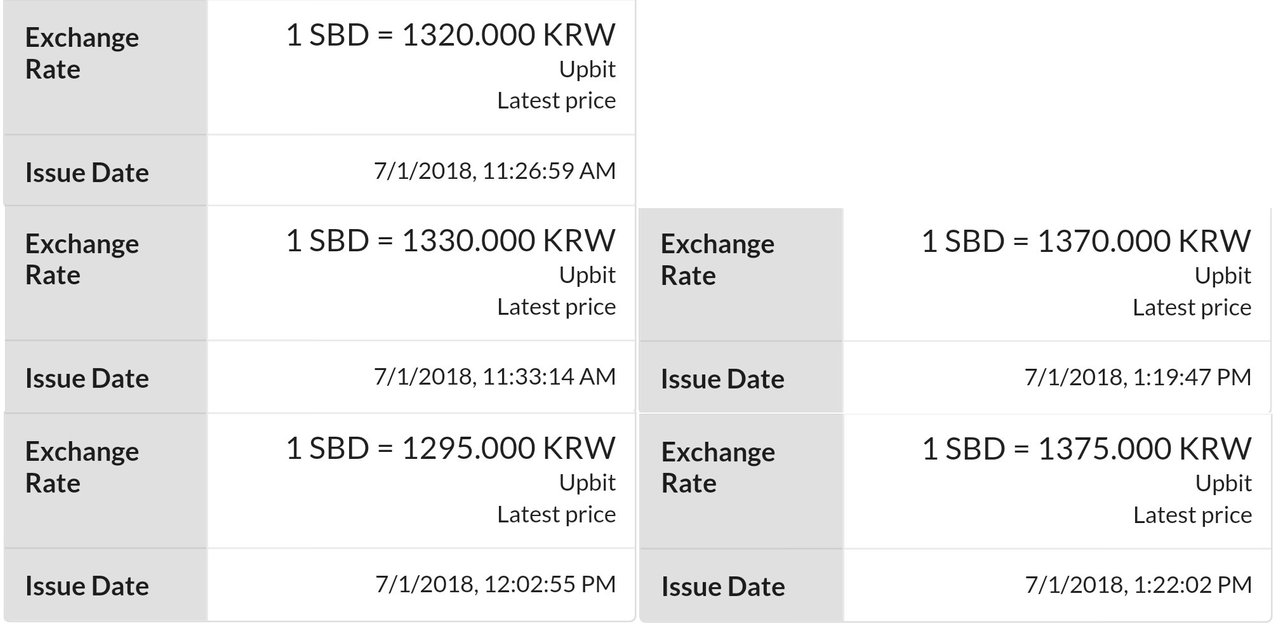Image resolution: width=1280 pixels, height=627 pixels.
Task: Click the 1 SBD = 1320.000 KRW rate
Action: pos(451,35)
